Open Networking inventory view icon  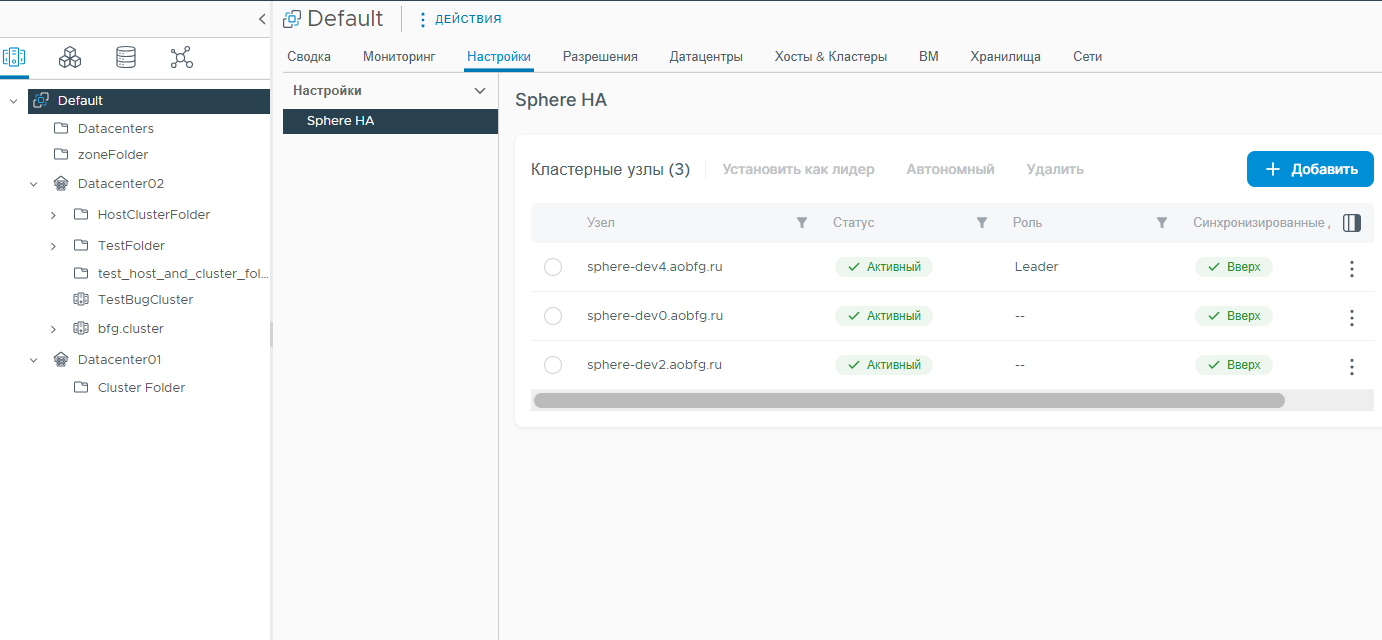181,58
